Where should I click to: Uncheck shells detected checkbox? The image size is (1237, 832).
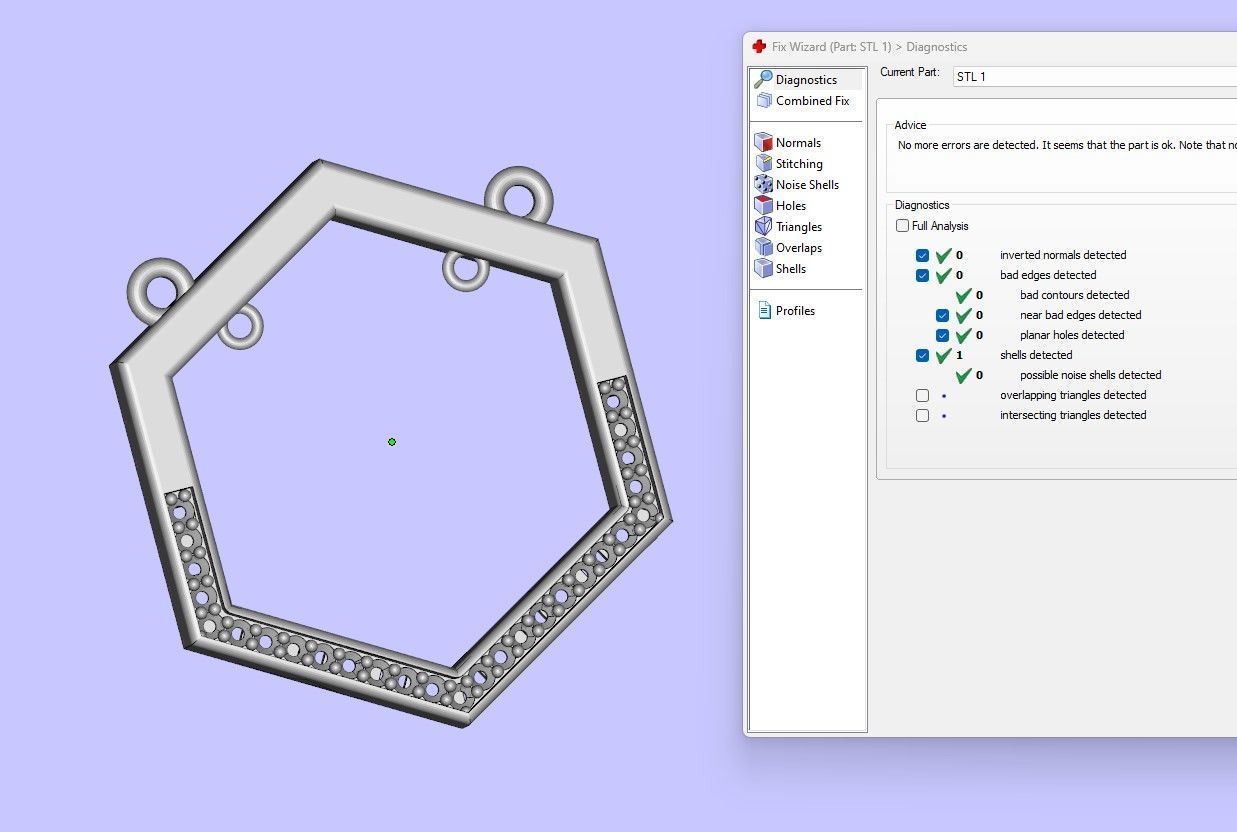coord(922,355)
